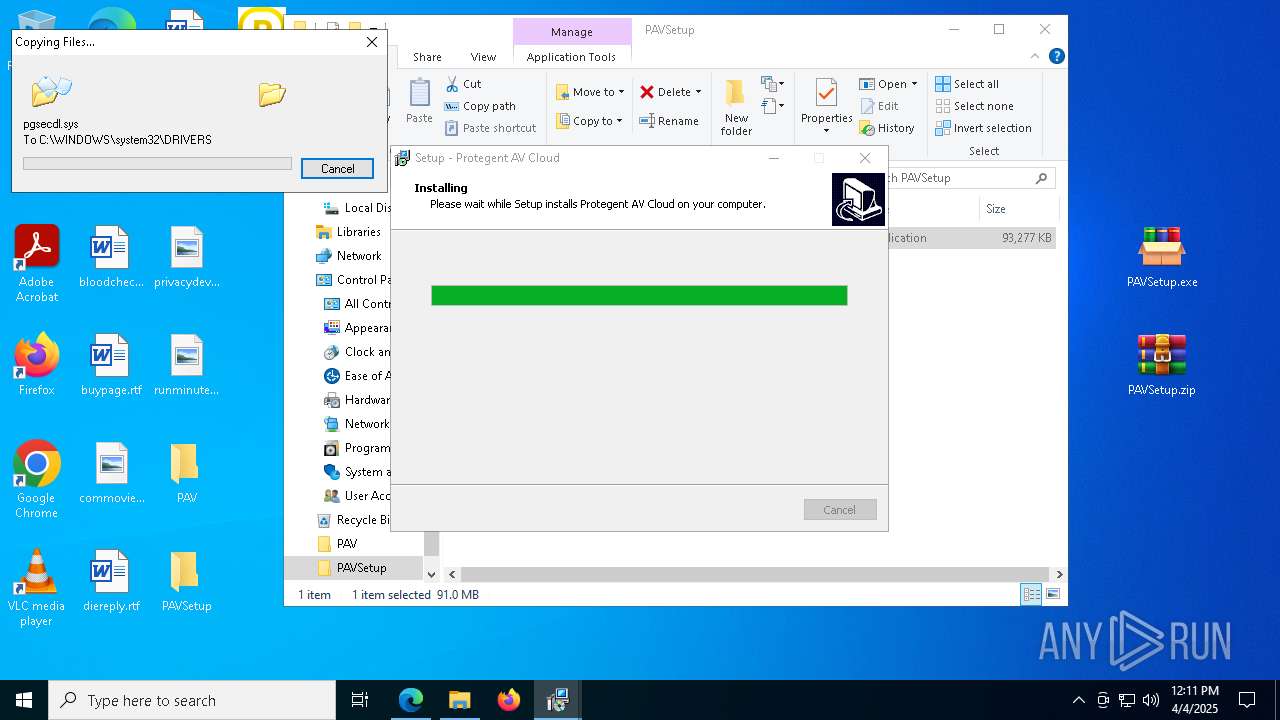The width and height of the screenshot is (1280, 720).
Task: Open Adobe Acrobat desktop shortcut
Action: point(37,264)
